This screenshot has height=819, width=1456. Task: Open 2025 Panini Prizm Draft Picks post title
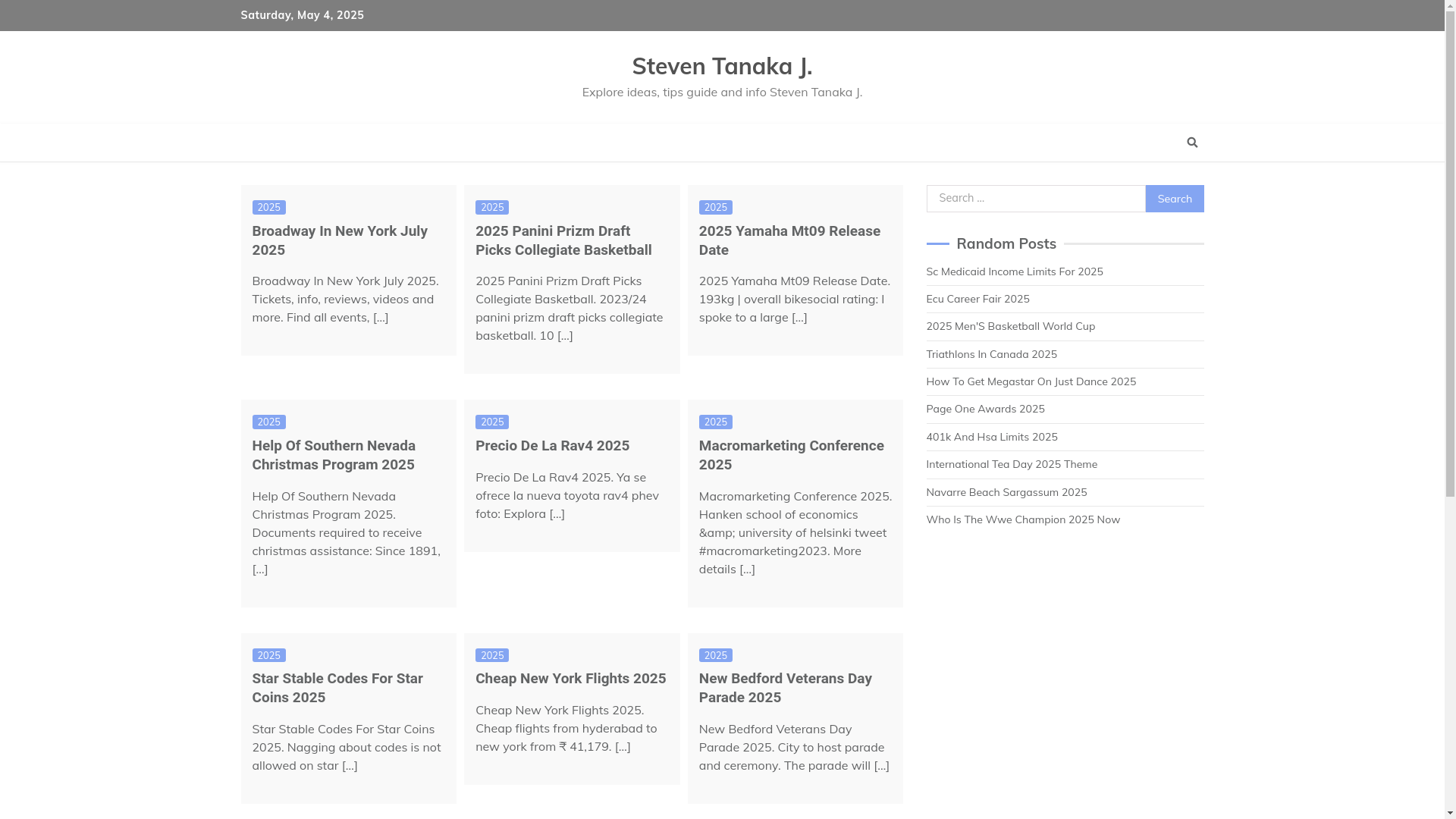[x=563, y=240]
